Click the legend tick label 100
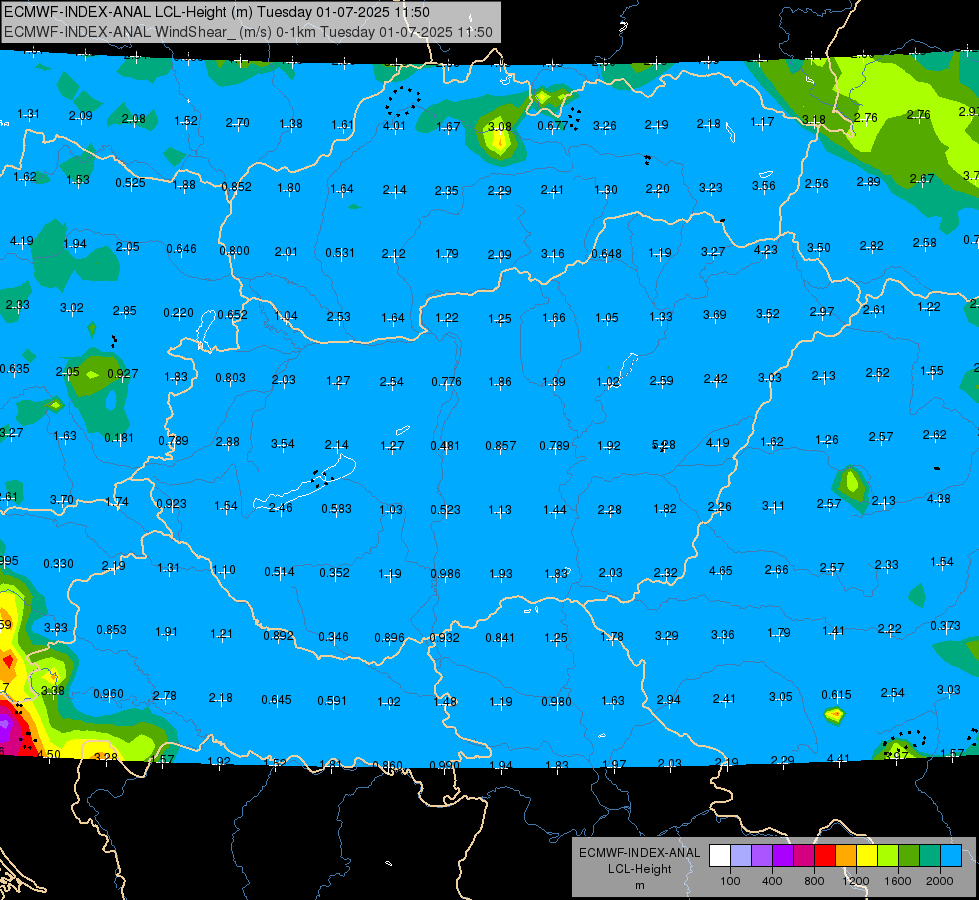 (x=731, y=881)
